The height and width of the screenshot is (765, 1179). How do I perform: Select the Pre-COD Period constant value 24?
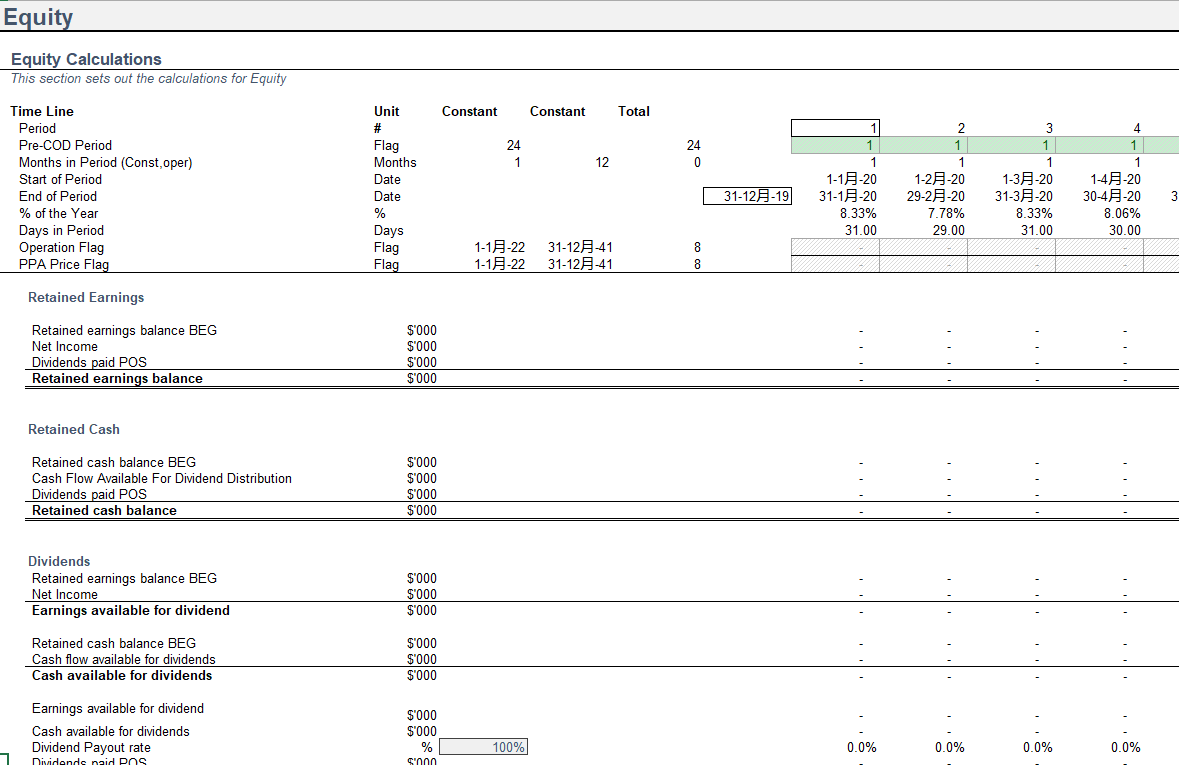click(513, 145)
